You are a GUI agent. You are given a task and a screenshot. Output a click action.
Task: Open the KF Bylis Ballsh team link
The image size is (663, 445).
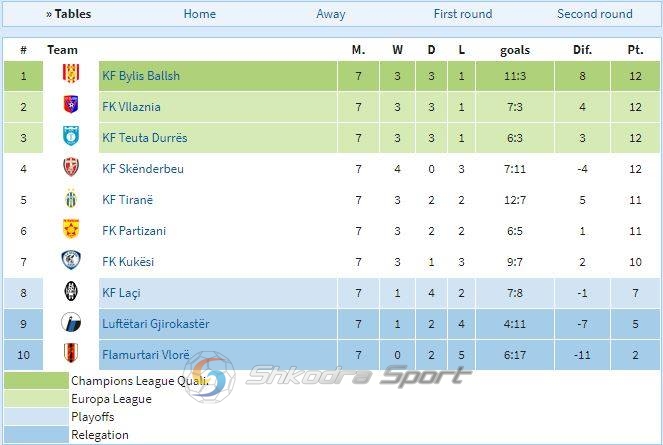tap(141, 76)
